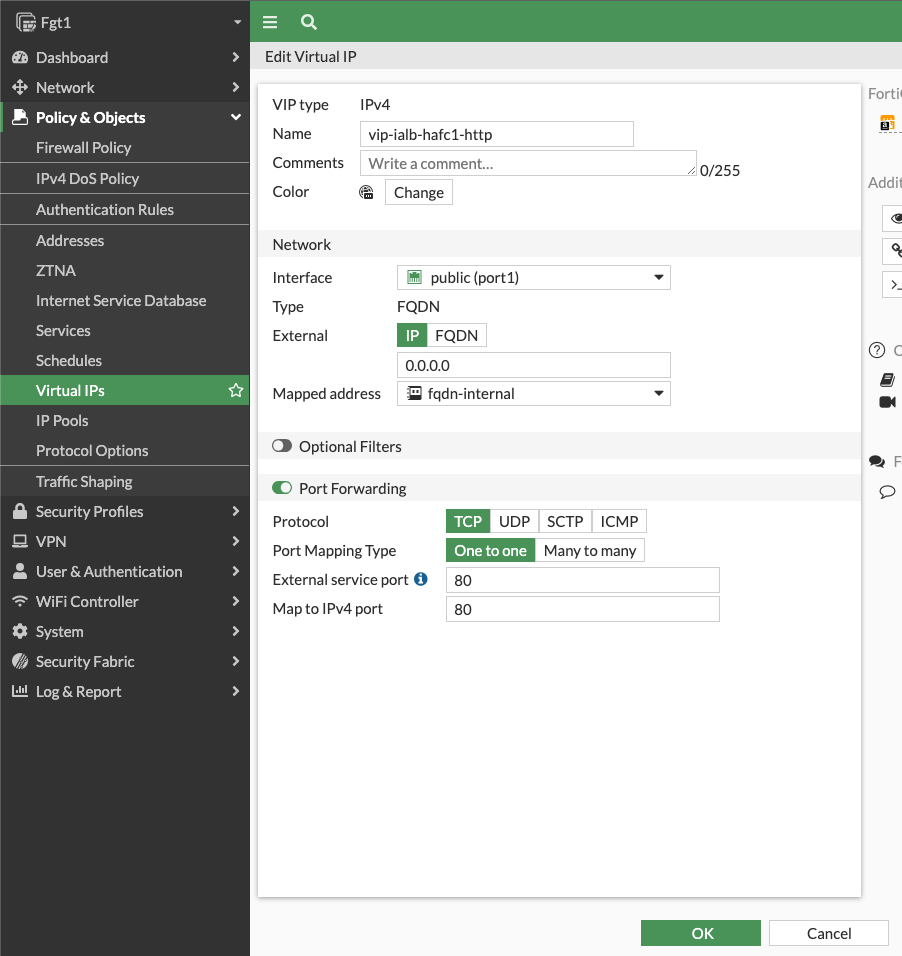
Task: Click the Policy & Objects icon
Action: pos(20,117)
